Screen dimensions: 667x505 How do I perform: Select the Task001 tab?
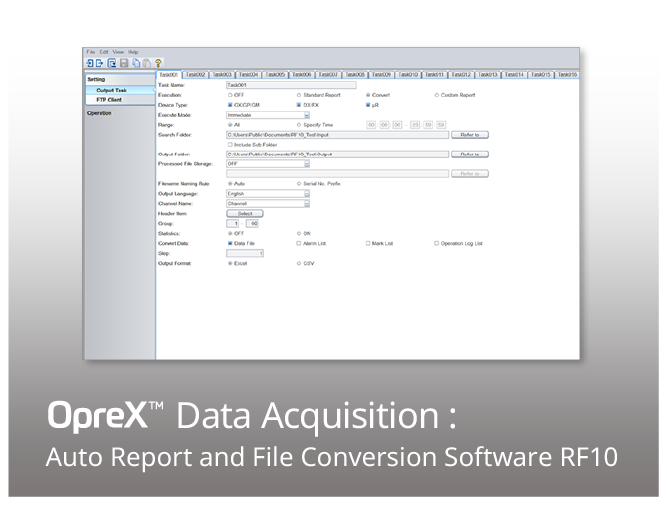pos(168,75)
